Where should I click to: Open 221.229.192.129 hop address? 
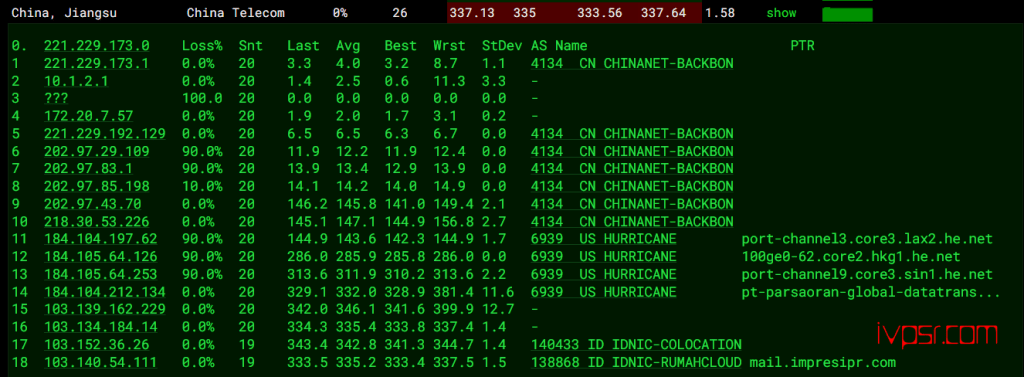(x=104, y=134)
